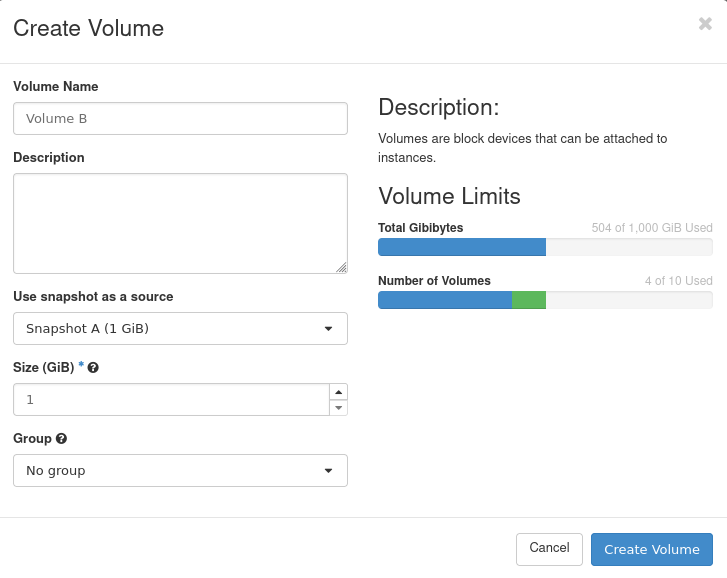Viewport: 727px width, 578px height.
Task: Click the "4 of 10 Used" text
Action: 678,281
